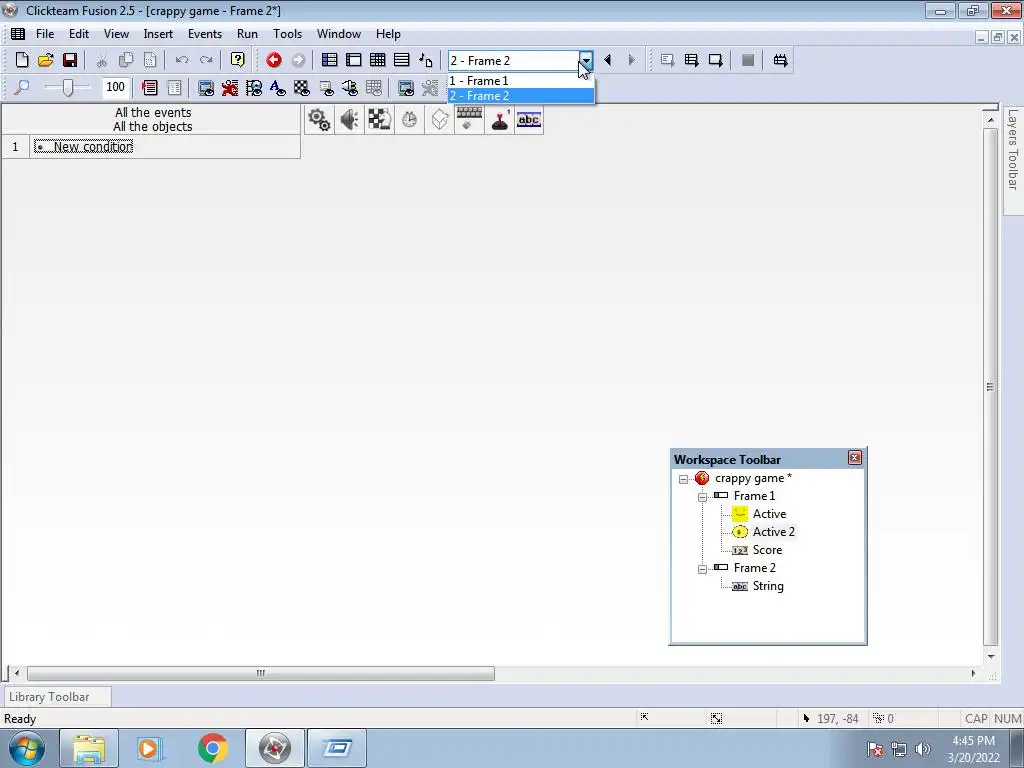This screenshot has height=768, width=1024.
Task: Open the Event list editor icon
Action: (402, 60)
